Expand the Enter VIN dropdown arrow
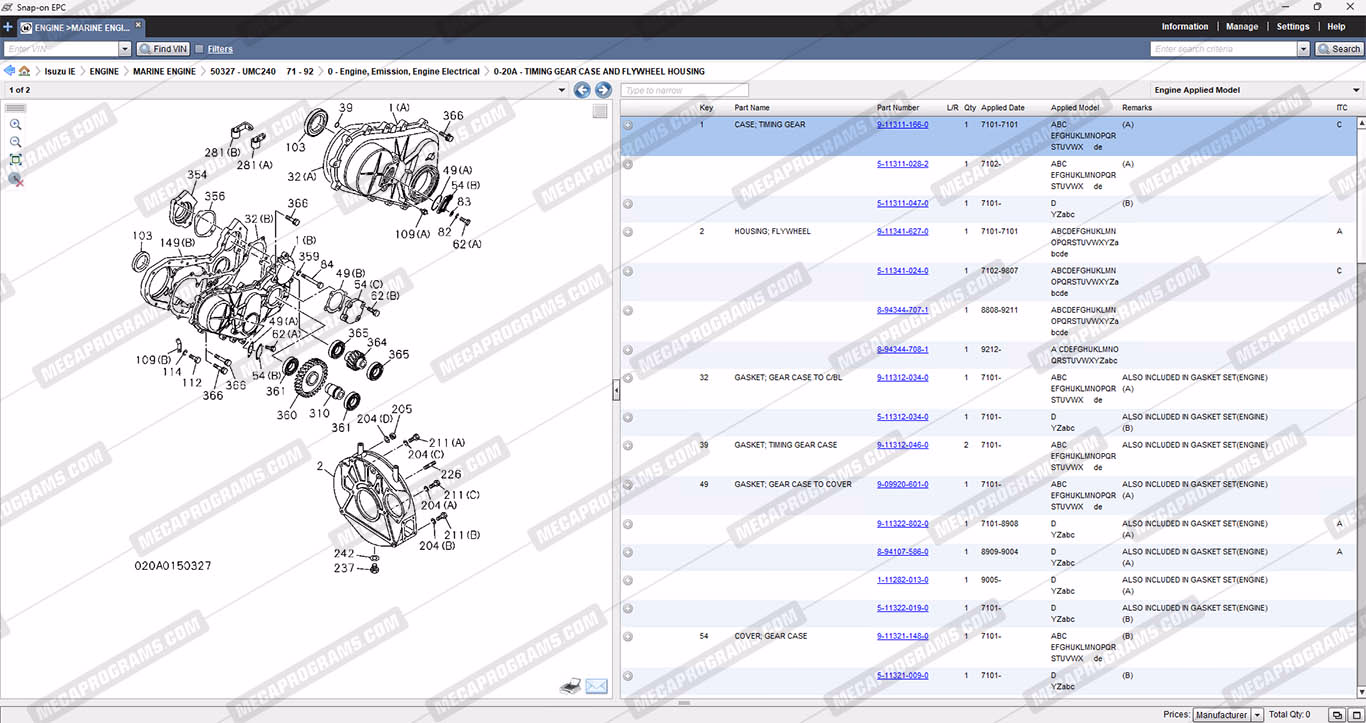Screen dimensions: 1366x723 point(125,49)
